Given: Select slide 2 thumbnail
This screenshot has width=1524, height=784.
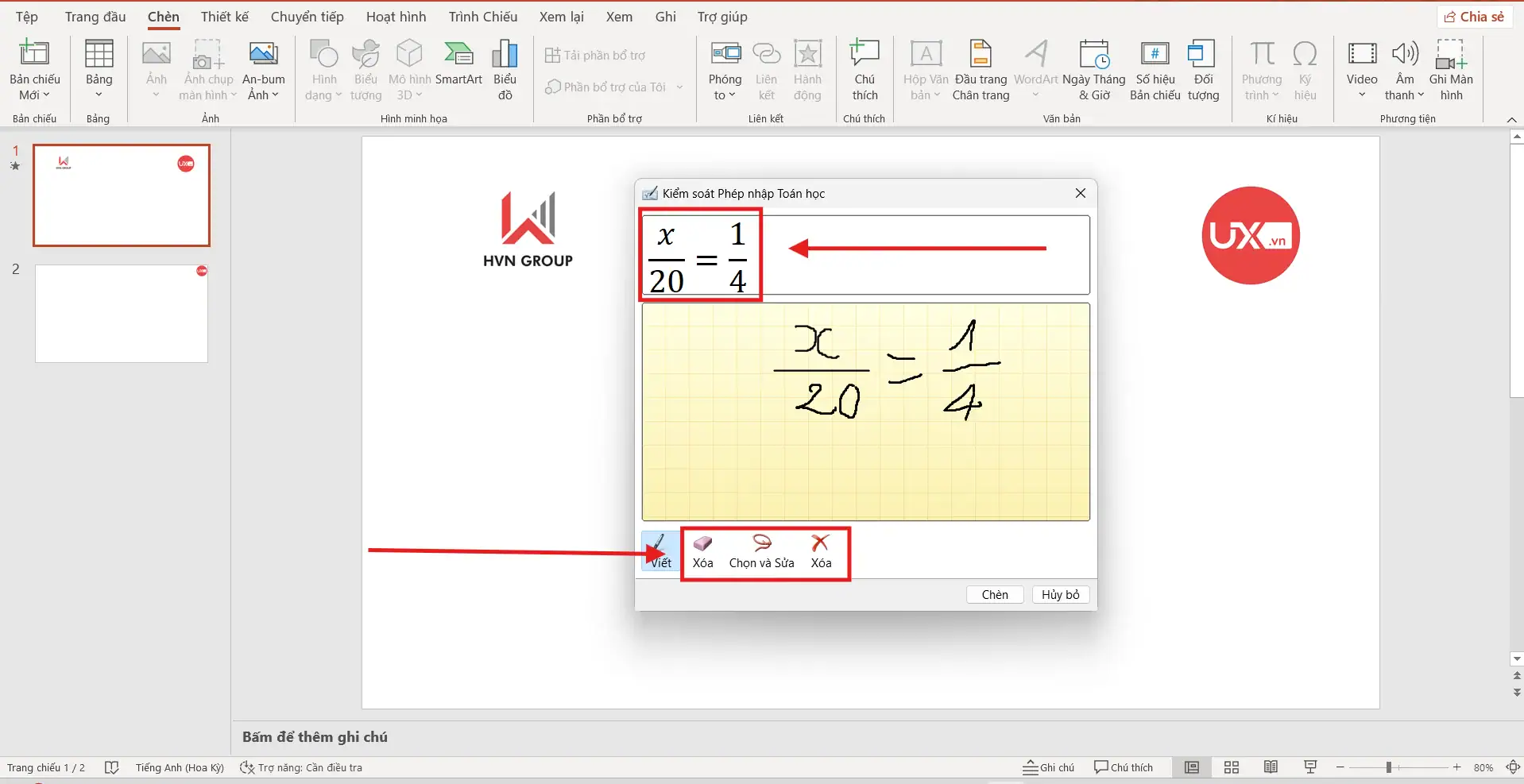Looking at the screenshot, I should [120, 313].
